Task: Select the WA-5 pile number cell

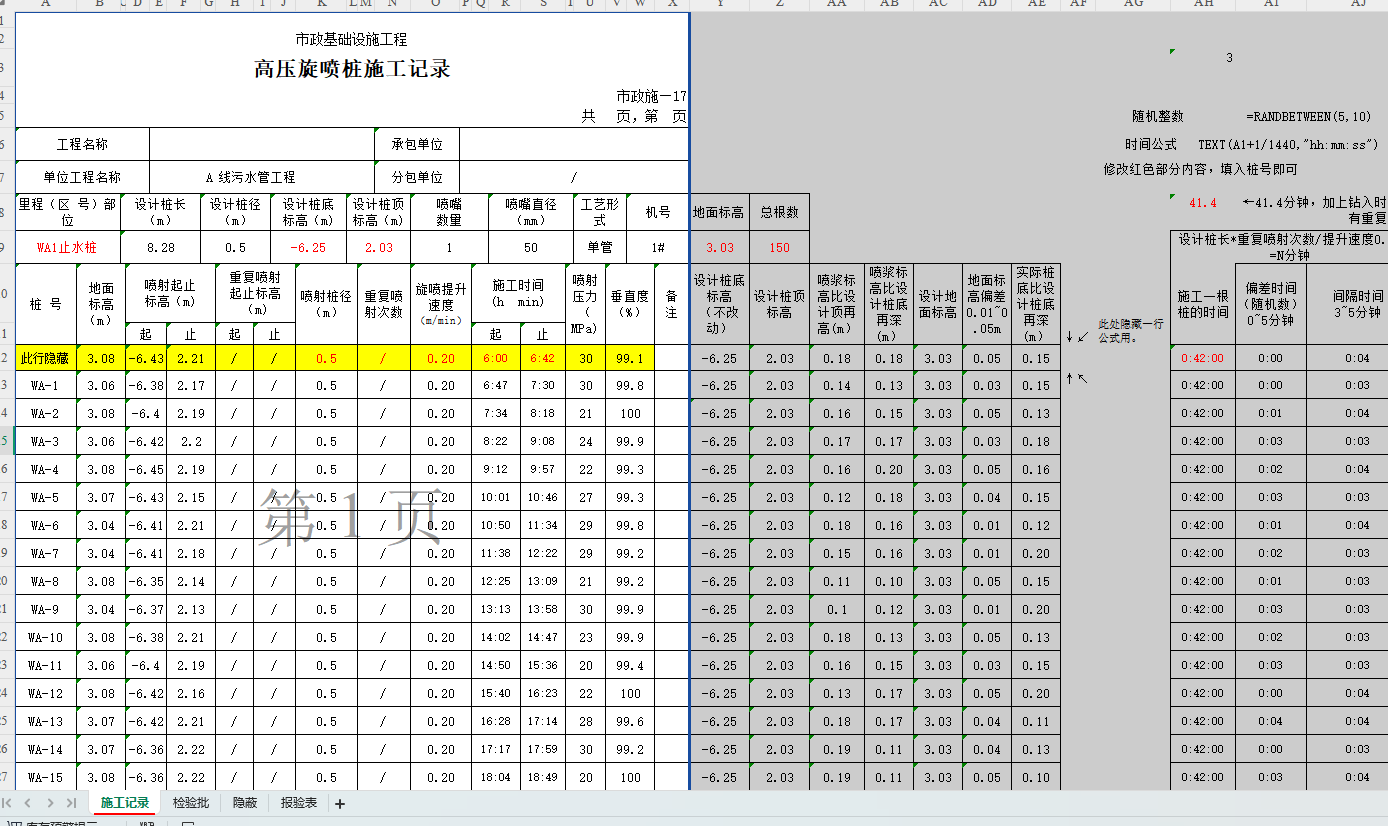Action: coord(46,497)
